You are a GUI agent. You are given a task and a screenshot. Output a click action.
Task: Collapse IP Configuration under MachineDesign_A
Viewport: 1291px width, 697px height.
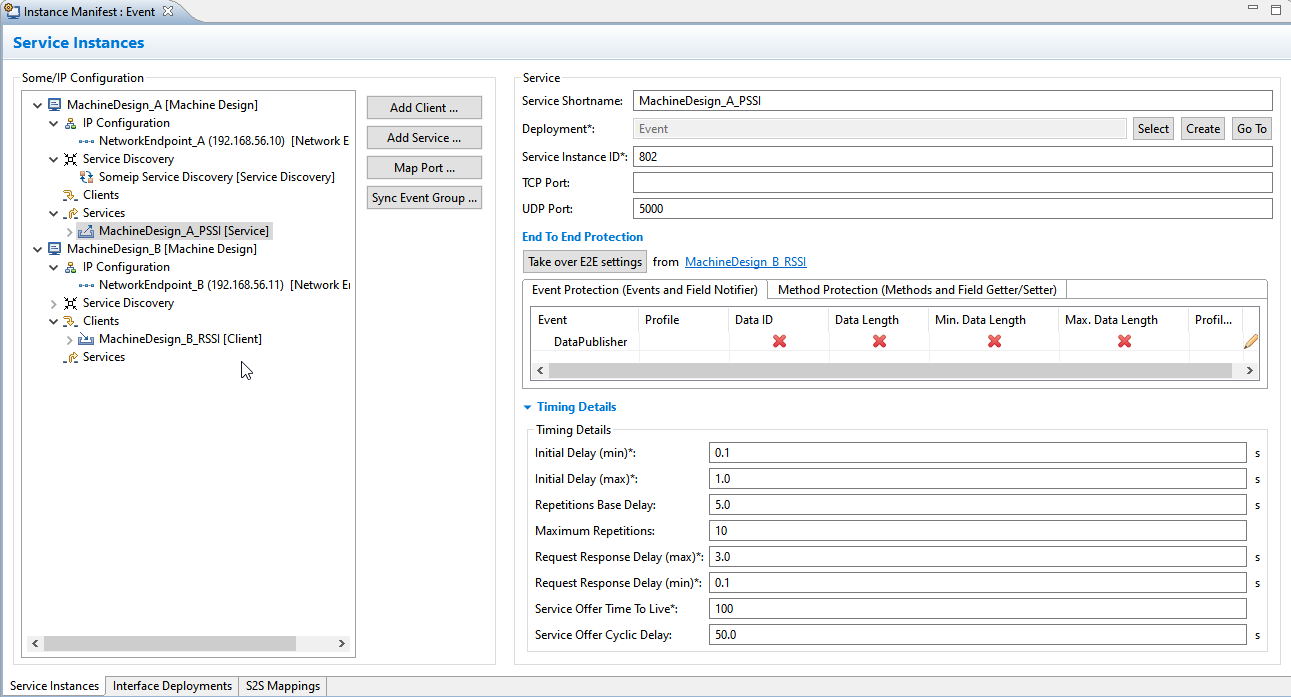(54, 123)
